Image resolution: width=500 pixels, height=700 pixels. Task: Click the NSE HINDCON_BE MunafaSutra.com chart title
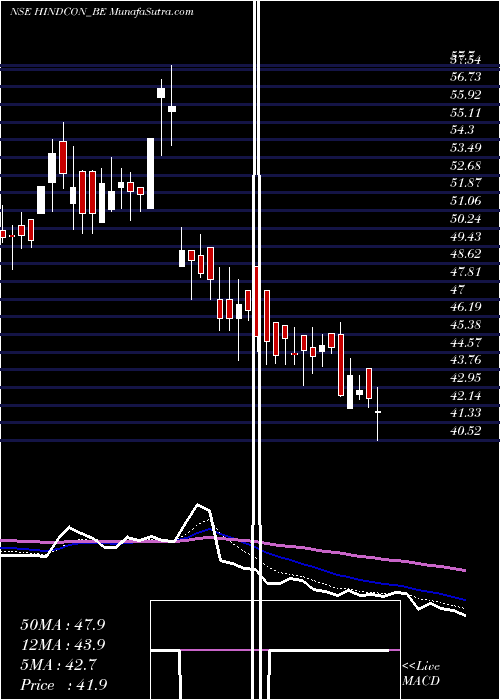102,12
